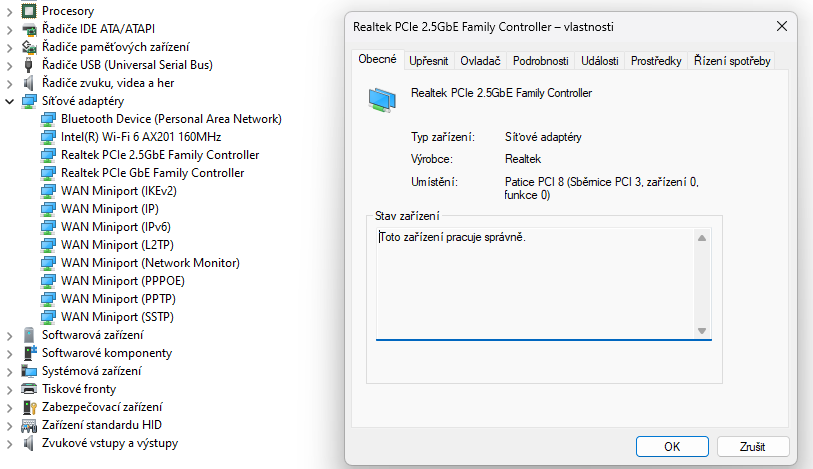The image size is (813, 469).
Task: Click the Zvukové vstupy a výstupy speaker icon
Action: click(x=29, y=443)
